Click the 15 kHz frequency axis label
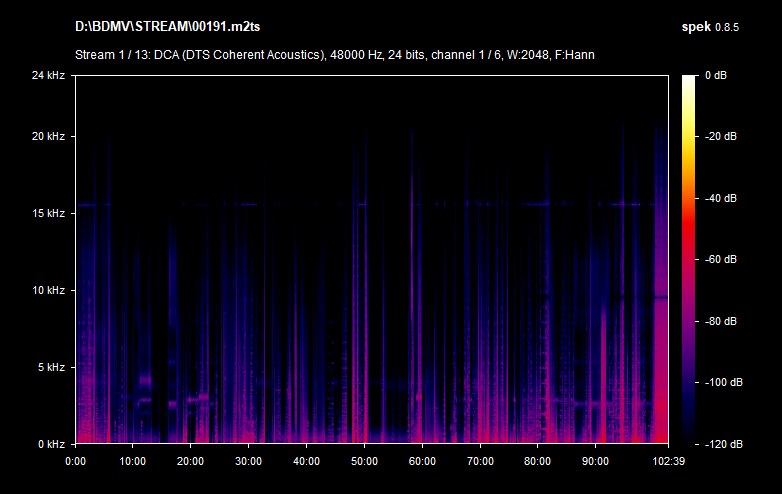Screen dimensions: 782x494 point(48,213)
